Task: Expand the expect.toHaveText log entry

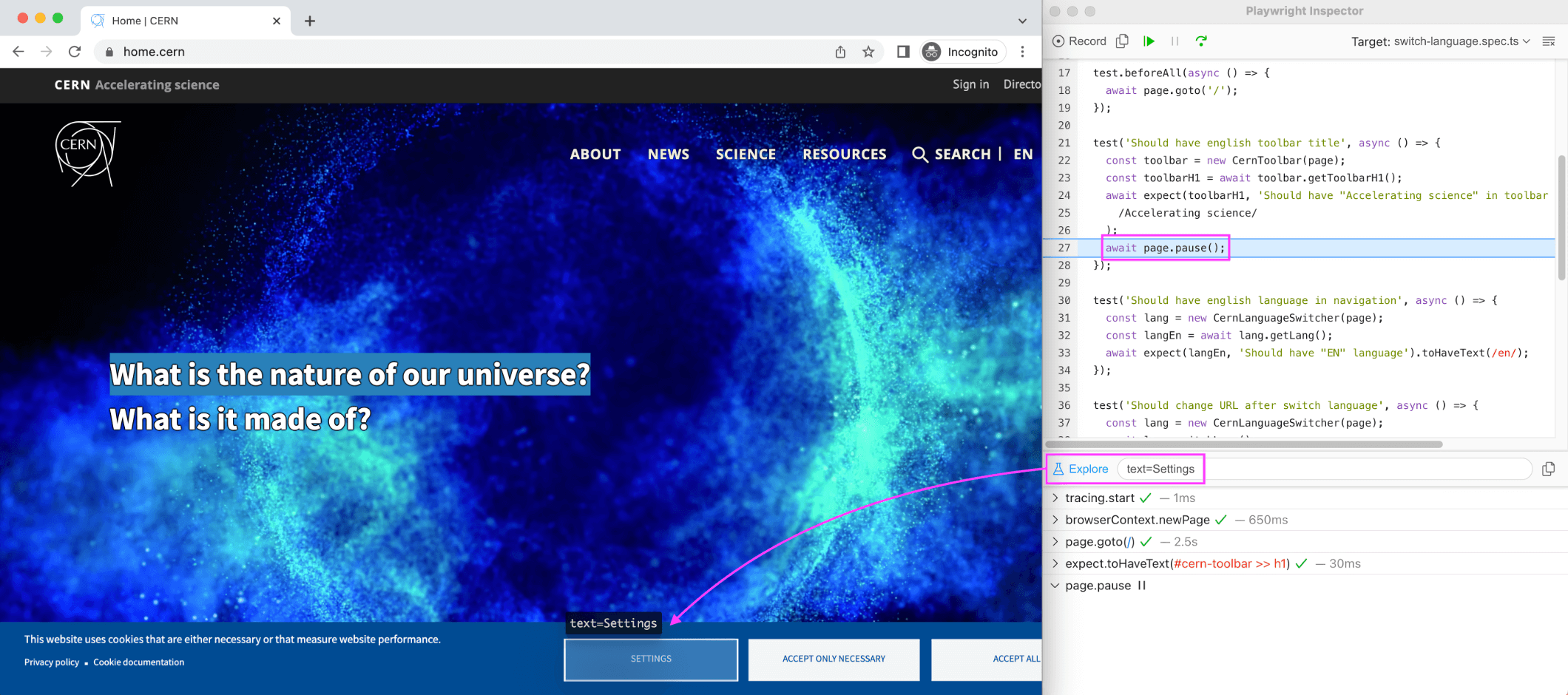Action: tap(1056, 563)
